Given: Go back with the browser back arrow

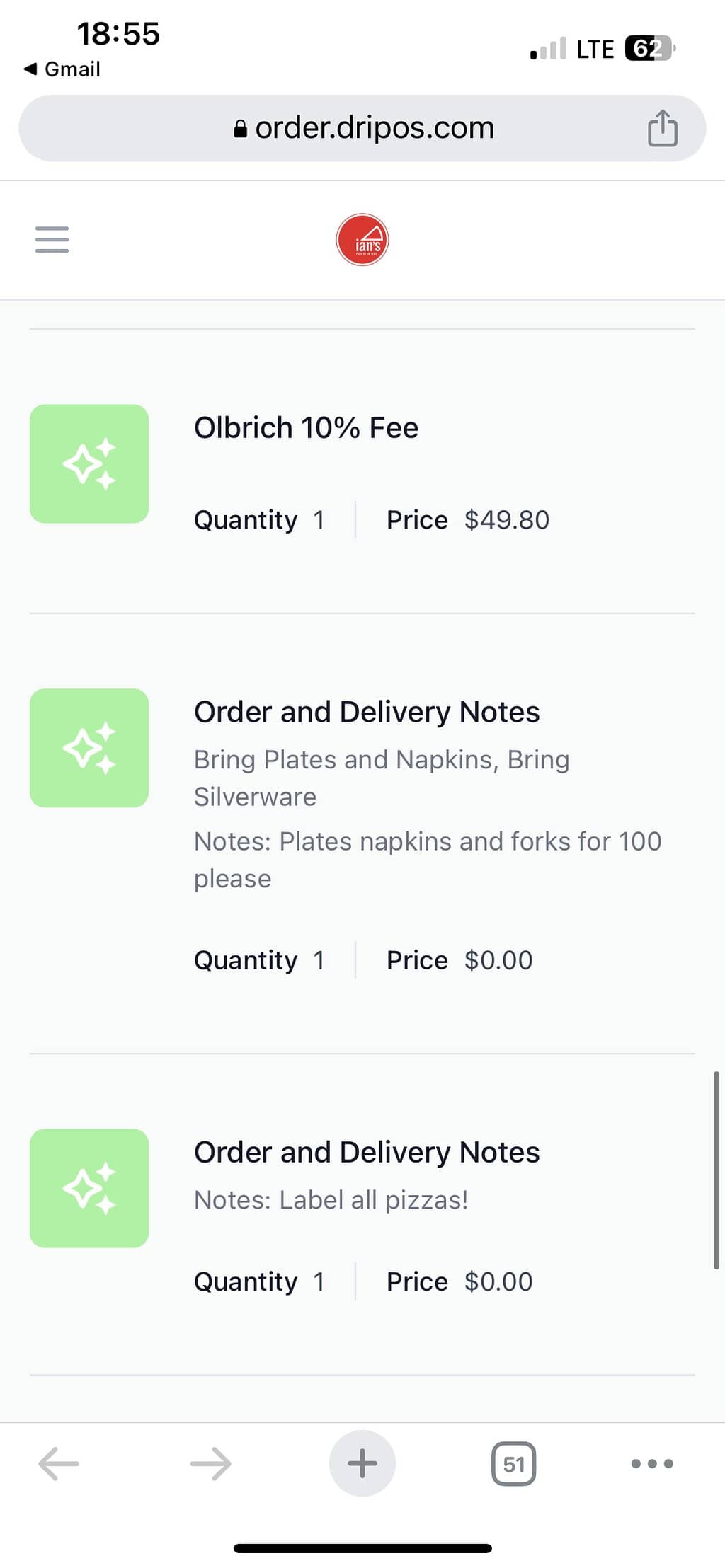Looking at the screenshot, I should pos(59,1463).
